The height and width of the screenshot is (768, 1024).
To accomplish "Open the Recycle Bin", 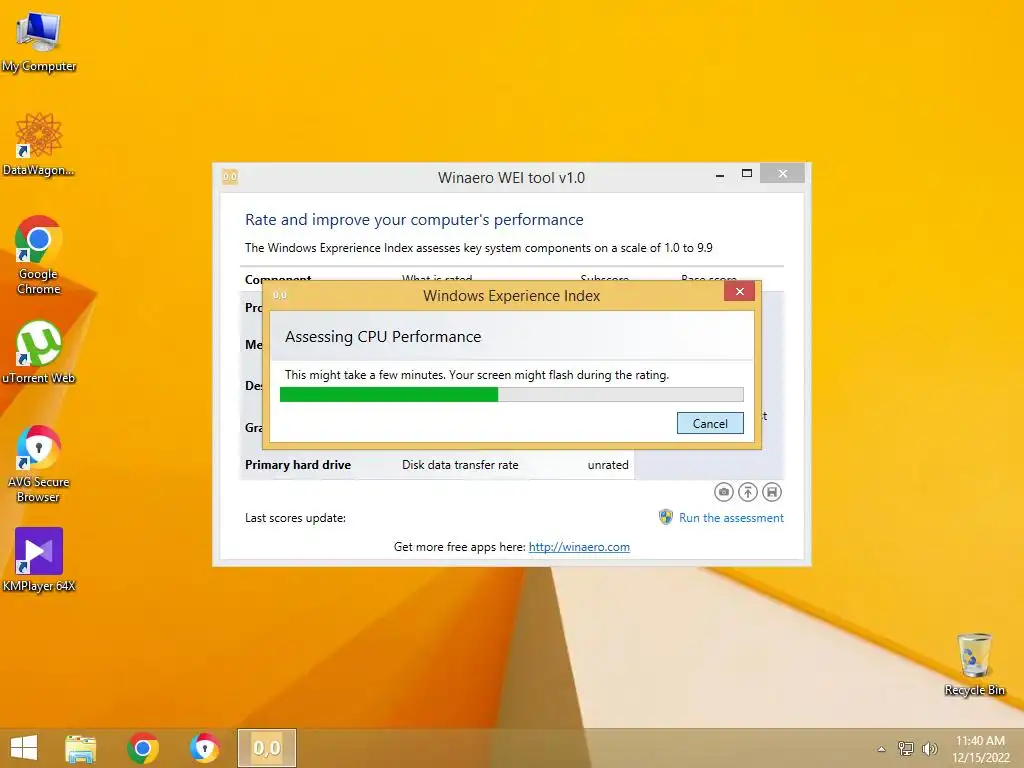I will click(x=974, y=664).
